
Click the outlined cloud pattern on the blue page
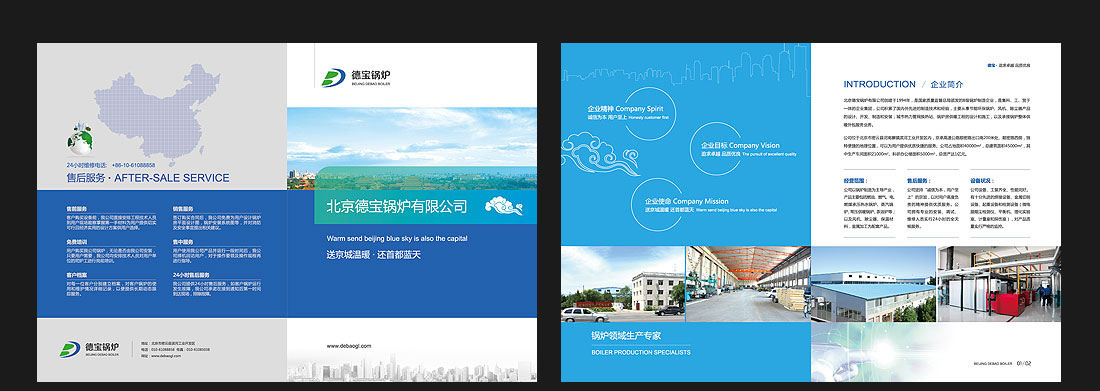[601, 154]
